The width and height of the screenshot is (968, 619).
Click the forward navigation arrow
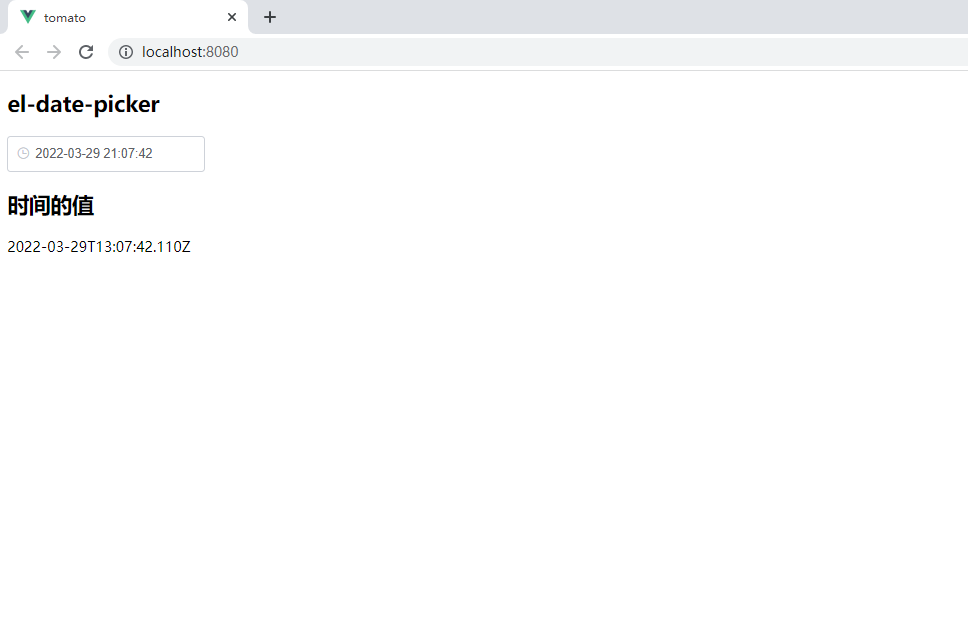(54, 51)
